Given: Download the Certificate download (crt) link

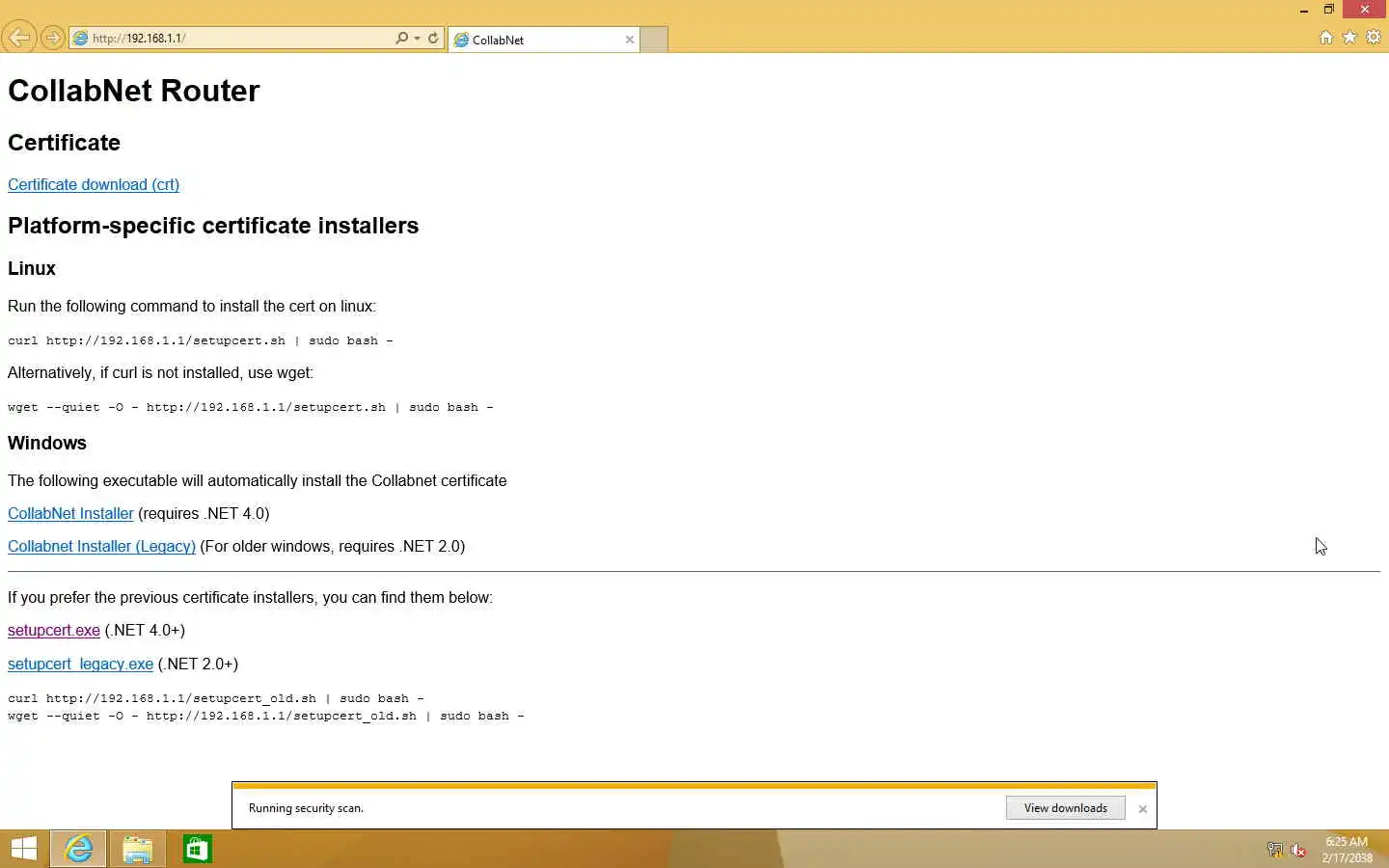Looking at the screenshot, I should 94,184.
